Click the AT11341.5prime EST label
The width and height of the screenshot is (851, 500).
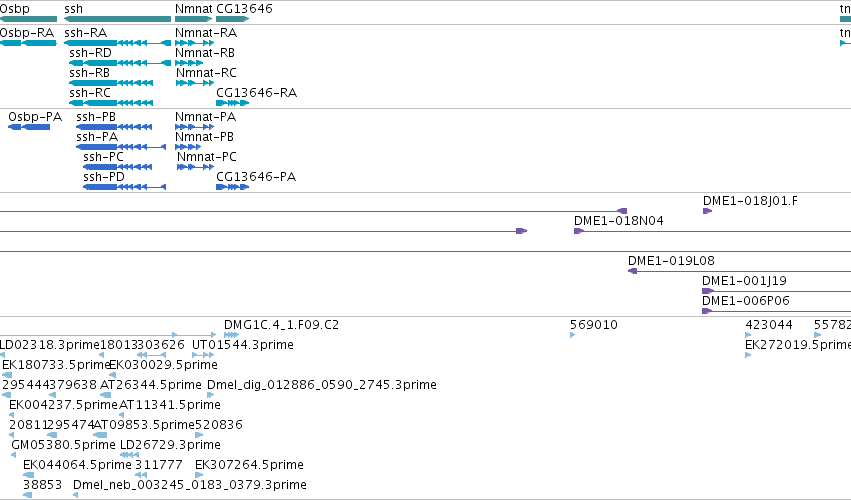[170, 405]
